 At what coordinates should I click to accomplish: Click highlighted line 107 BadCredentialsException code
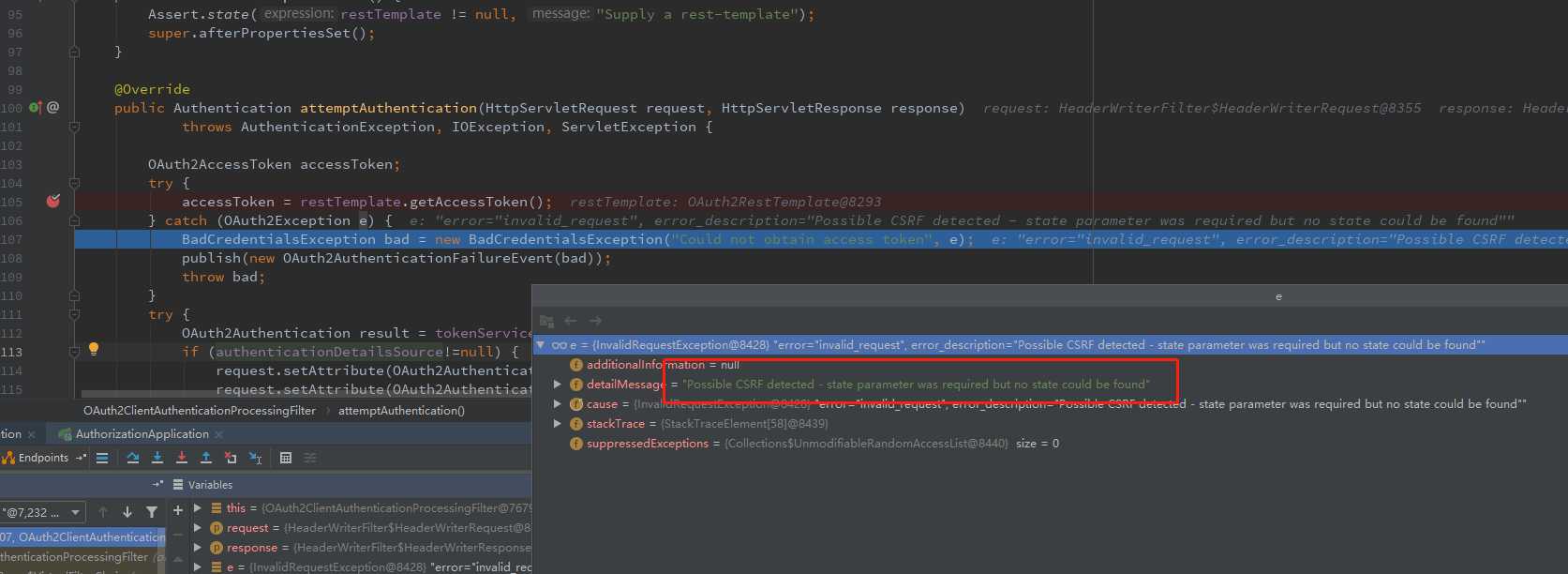(x=577, y=239)
